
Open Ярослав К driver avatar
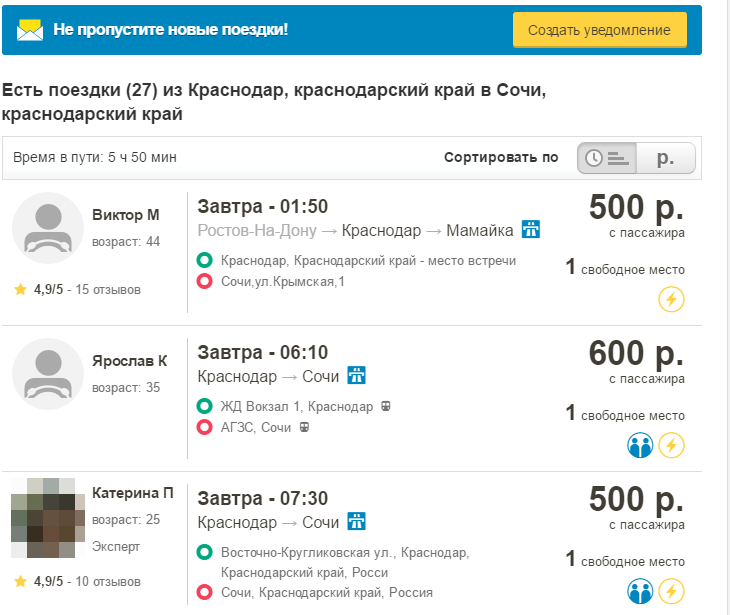pos(47,374)
